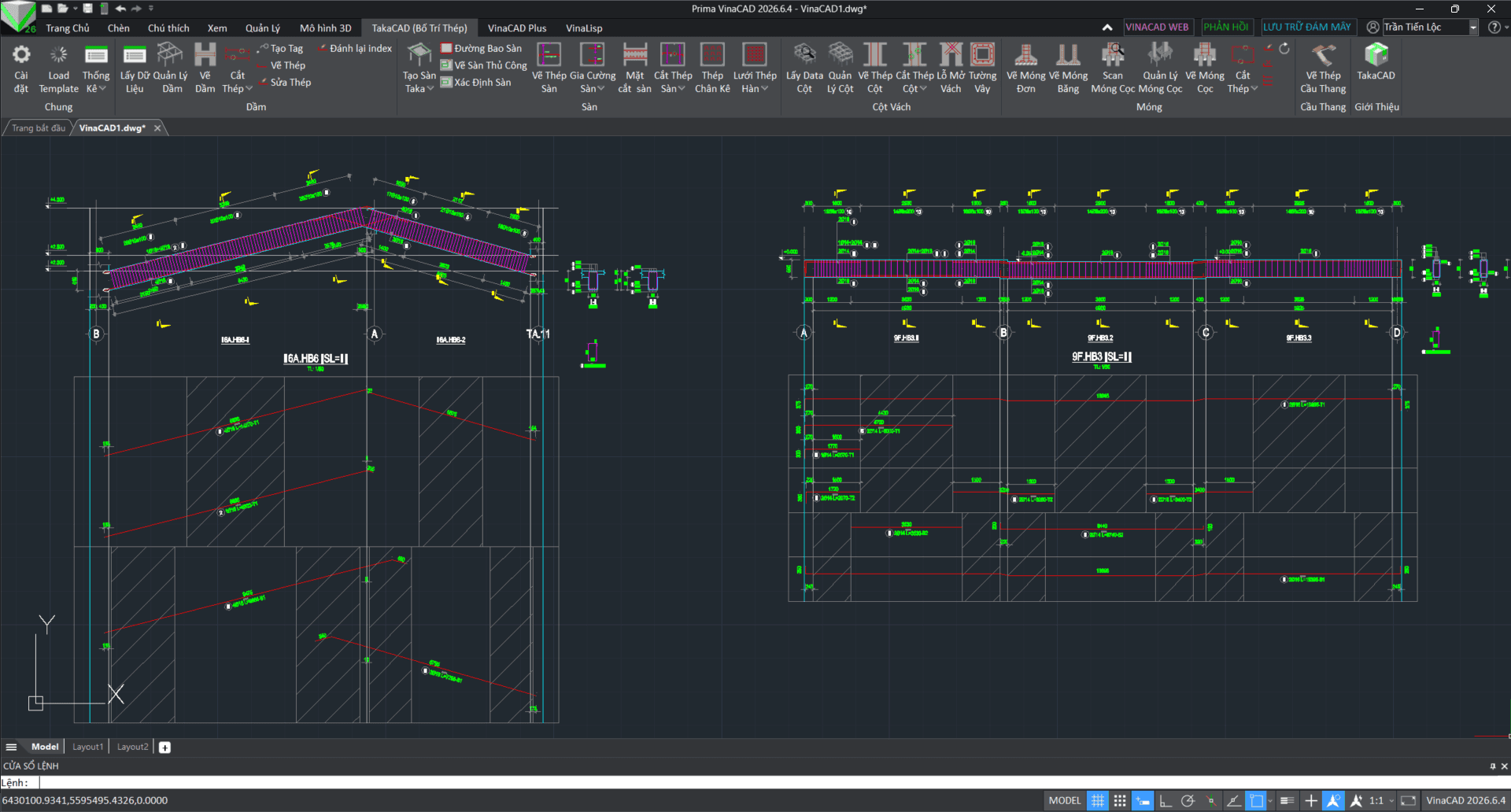
Task: Toggle ortho mode in status bar
Action: [1166, 800]
